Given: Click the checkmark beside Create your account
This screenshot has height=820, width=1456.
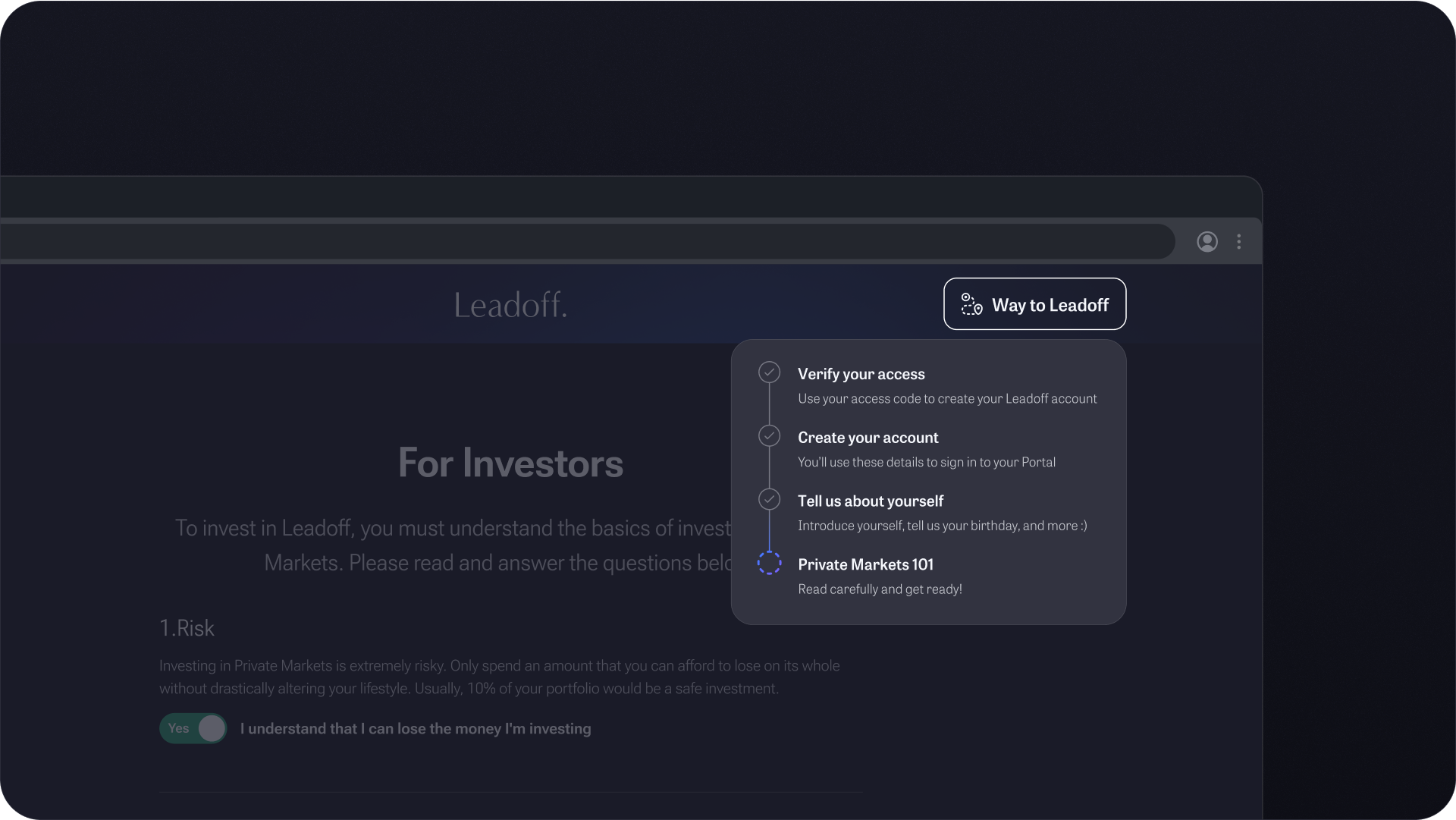Looking at the screenshot, I should pos(769,436).
